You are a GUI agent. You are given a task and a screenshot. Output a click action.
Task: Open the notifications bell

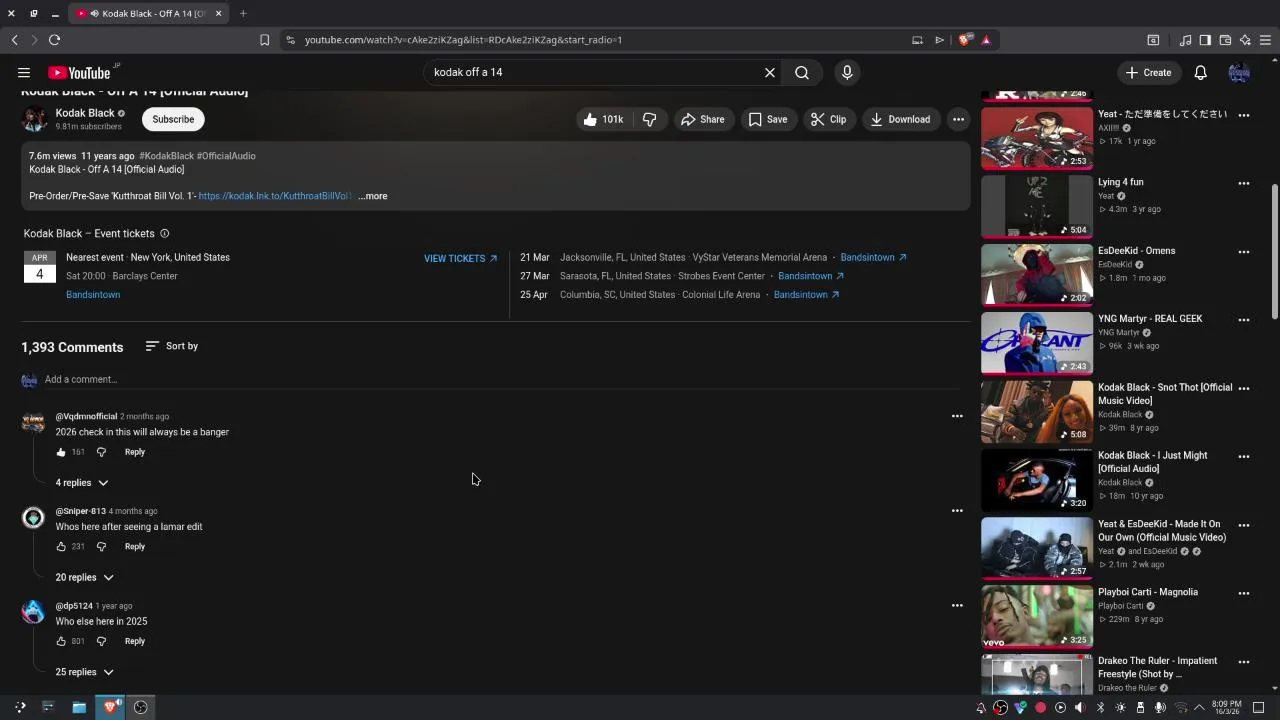(x=1200, y=72)
